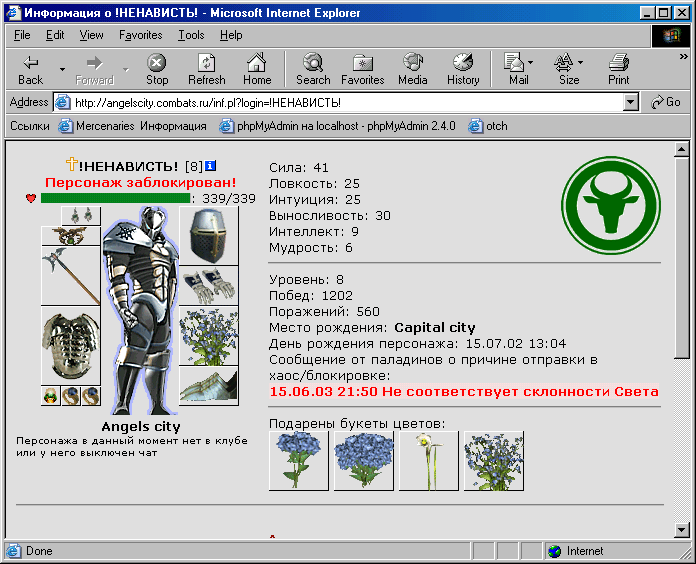The width and height of the screenshot is (696, 564).
Task: Click the vertical scrollbar thumb
Action: click(x=681, y=258)
